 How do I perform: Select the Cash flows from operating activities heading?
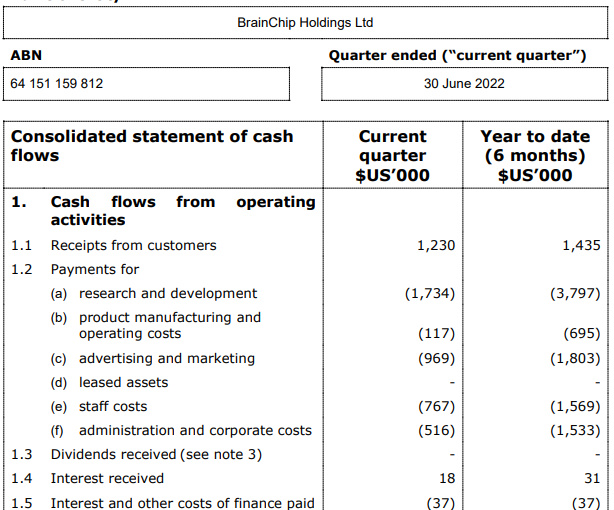[182, 211]
